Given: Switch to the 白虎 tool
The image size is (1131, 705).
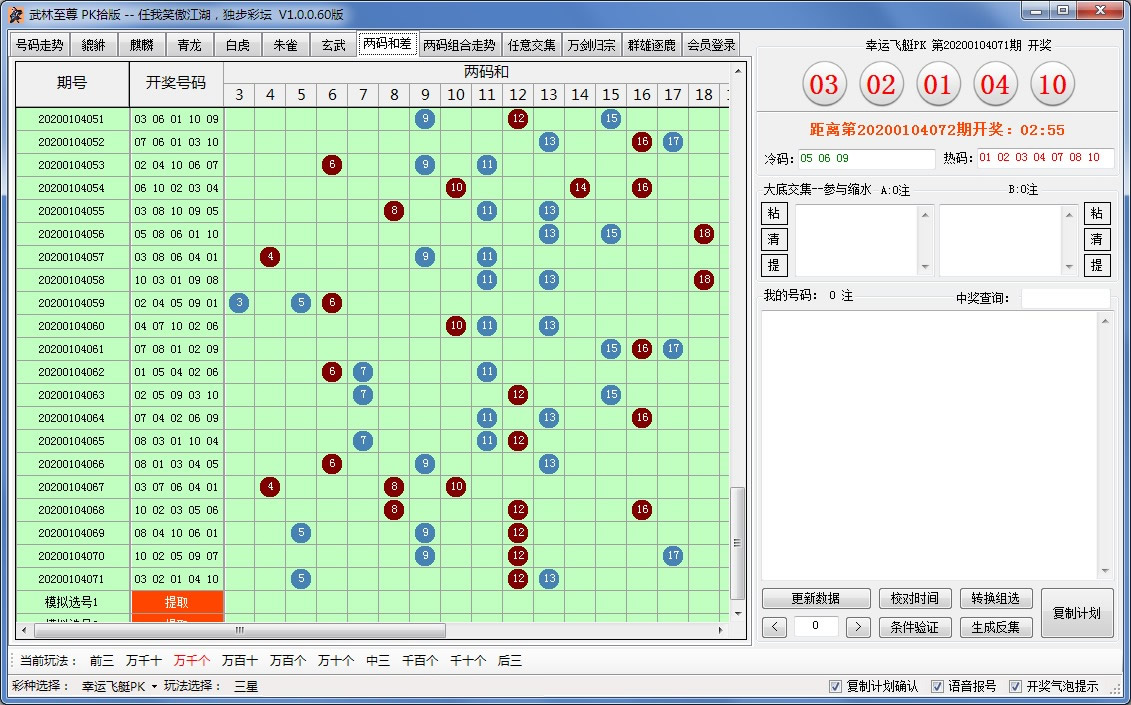Looking at the screenshot, I should point(236,44).
